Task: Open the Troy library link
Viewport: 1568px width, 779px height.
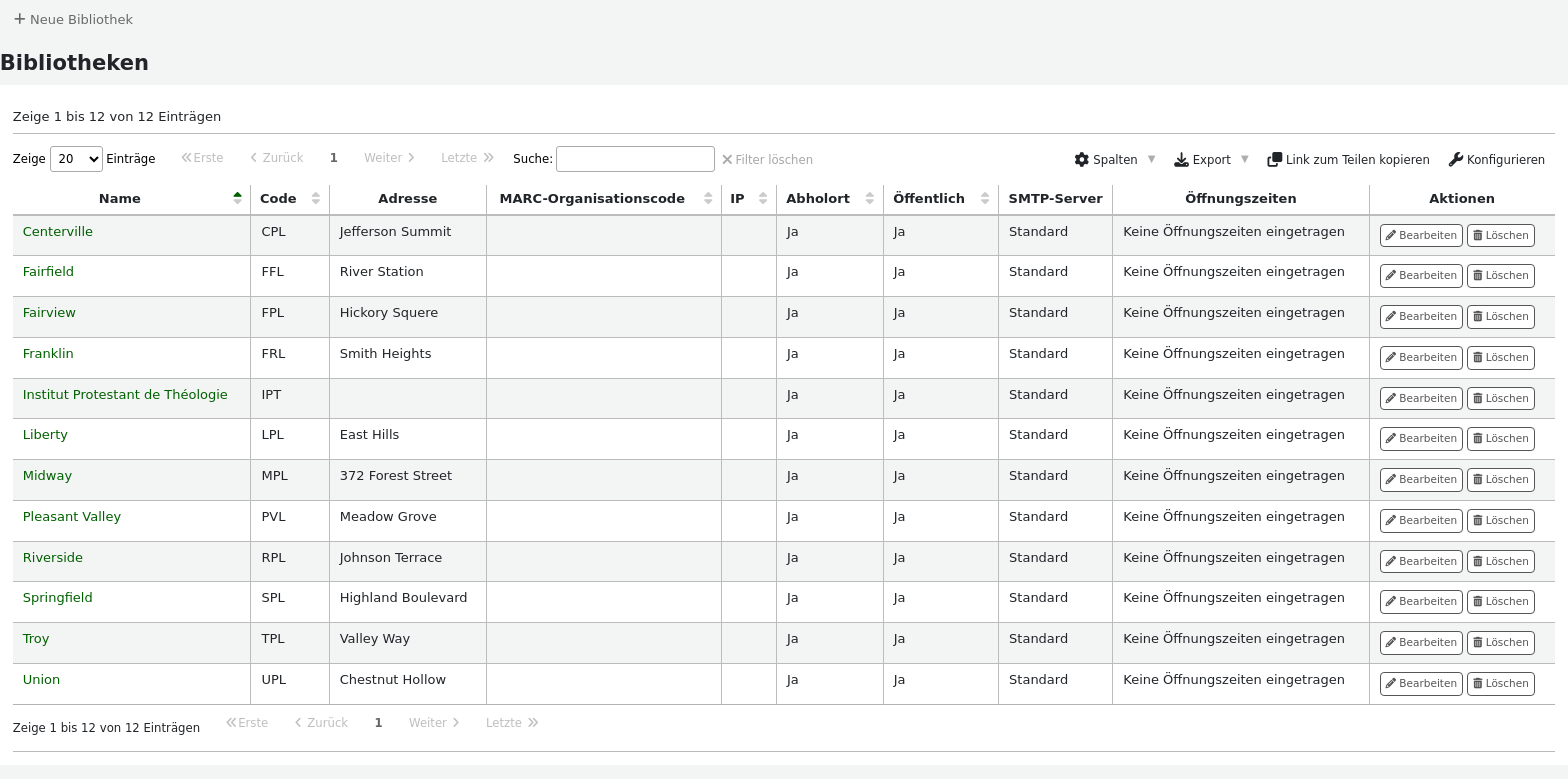Action: point(36,638)
